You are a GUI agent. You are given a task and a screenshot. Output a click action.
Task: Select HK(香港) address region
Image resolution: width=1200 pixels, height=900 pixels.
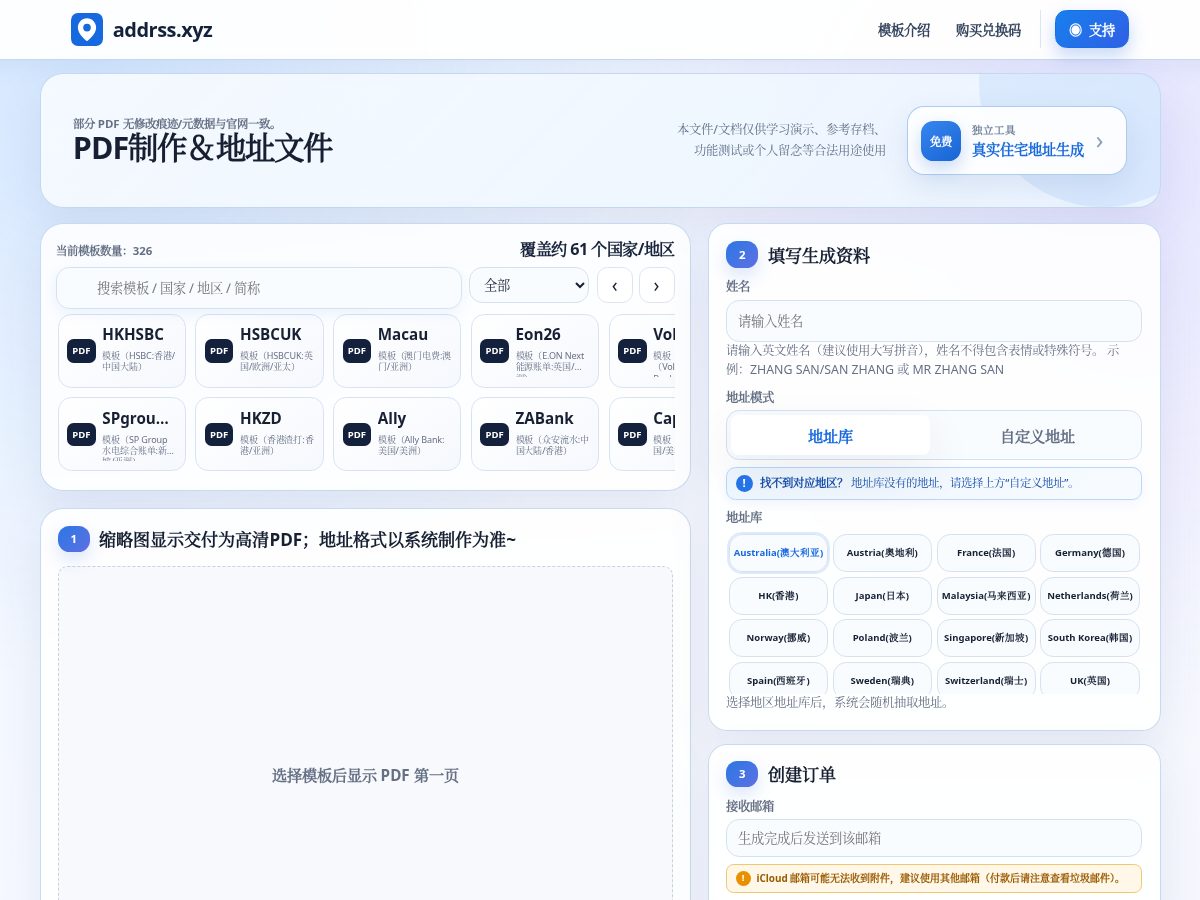pyautogui.click(x=778, y=596)
